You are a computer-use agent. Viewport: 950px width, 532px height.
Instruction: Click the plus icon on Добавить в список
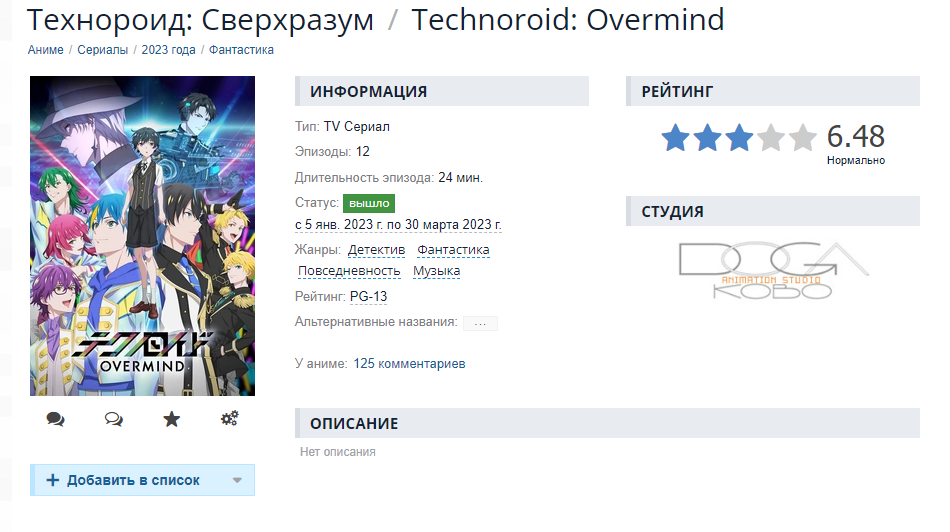click(53, 480)
